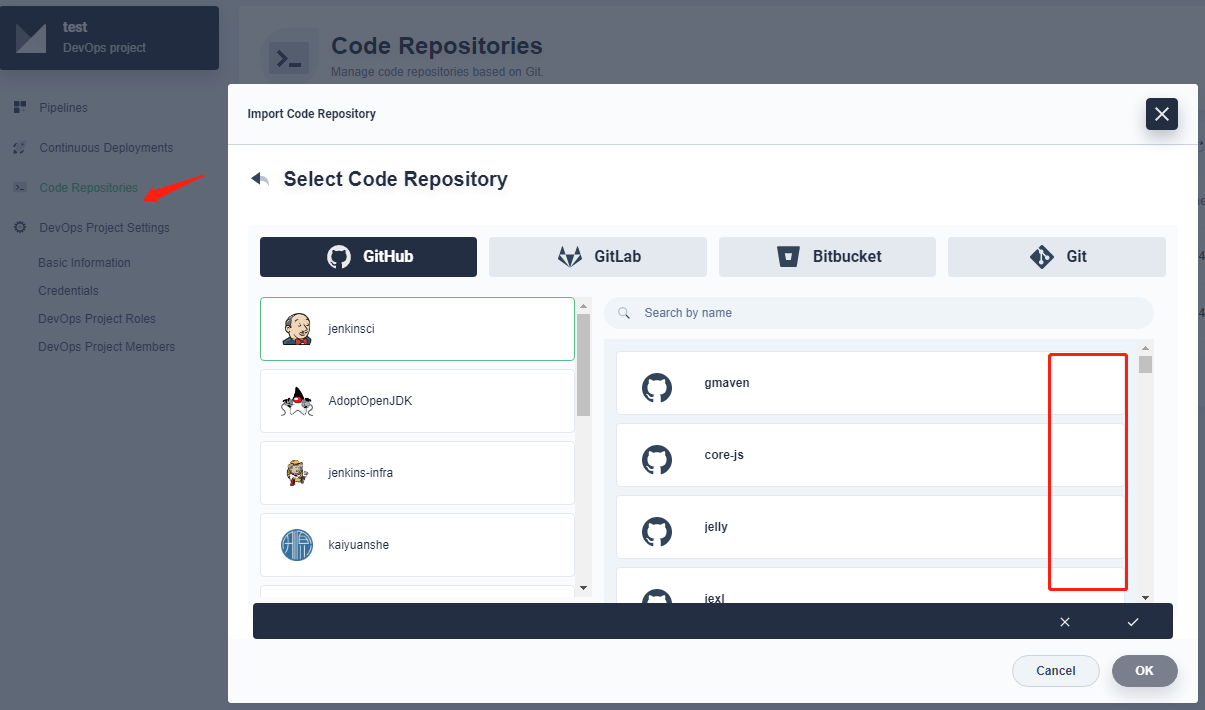Image resolution: width=1205 pixels, height=710 pixels.
Task: Click the Select Code Repository heading
Action: tap(396, 179)
